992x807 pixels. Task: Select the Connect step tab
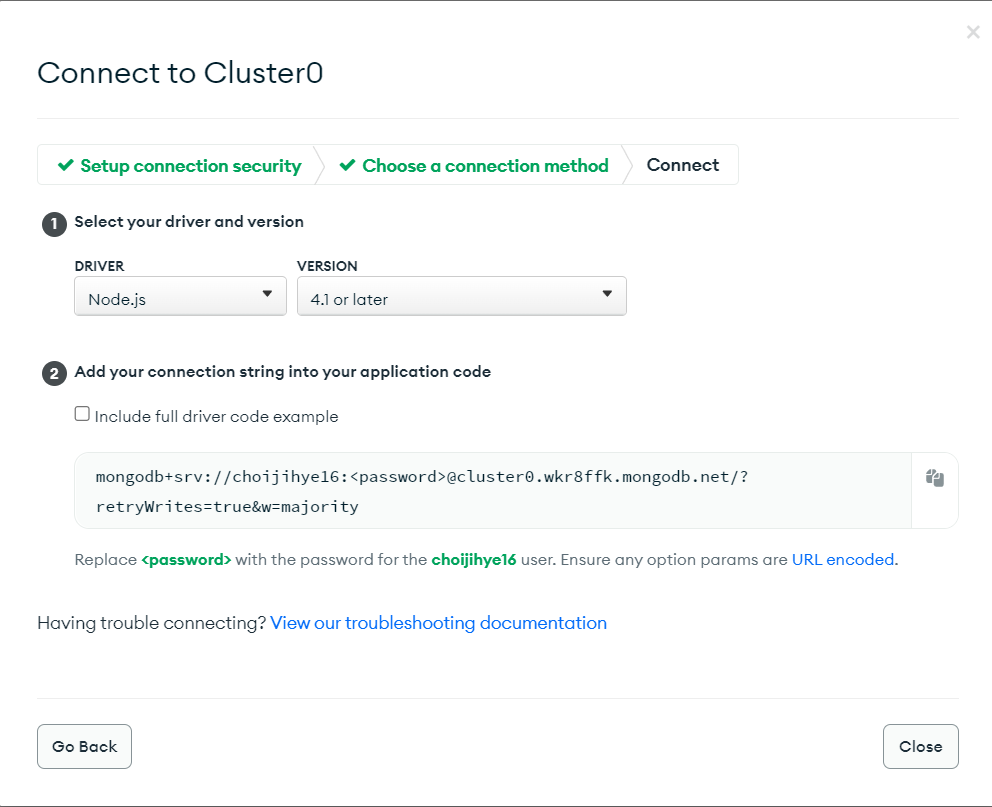(x=682, y=166)
